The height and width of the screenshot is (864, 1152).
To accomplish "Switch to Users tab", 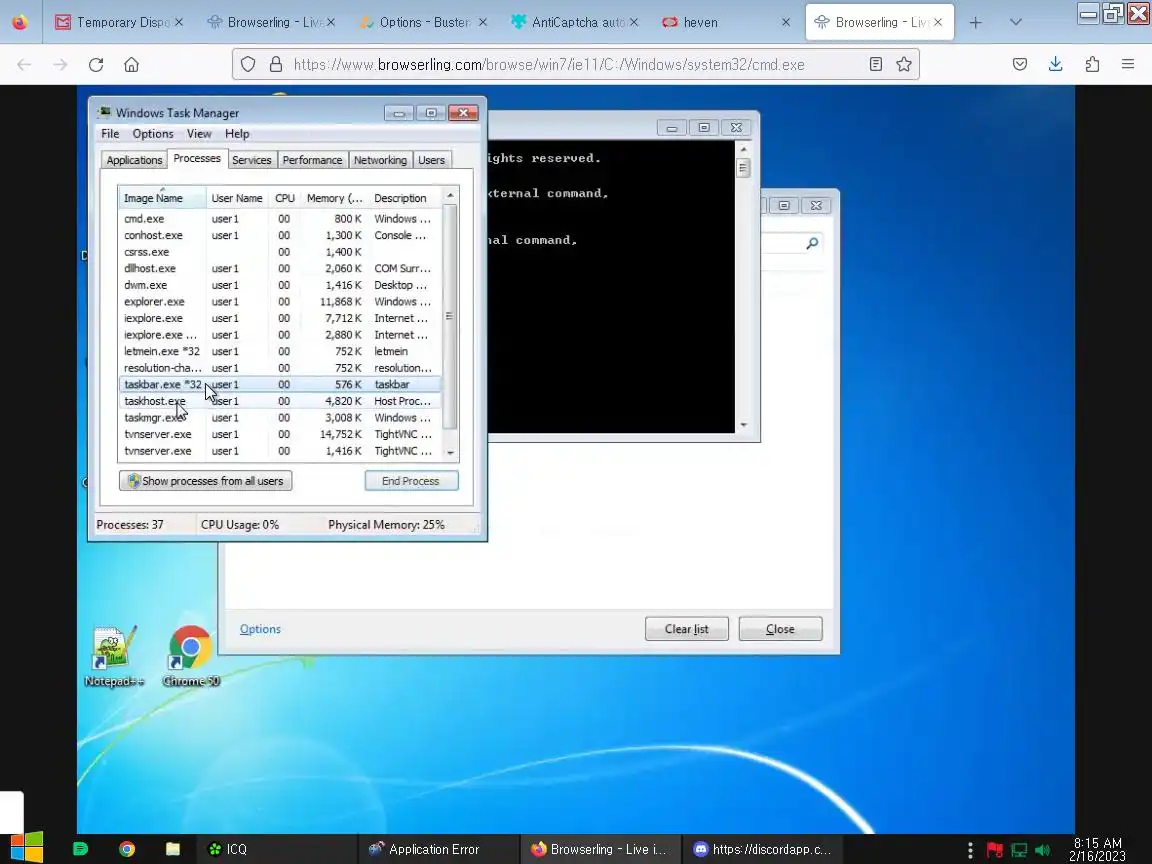I will [x=431, y=160].
